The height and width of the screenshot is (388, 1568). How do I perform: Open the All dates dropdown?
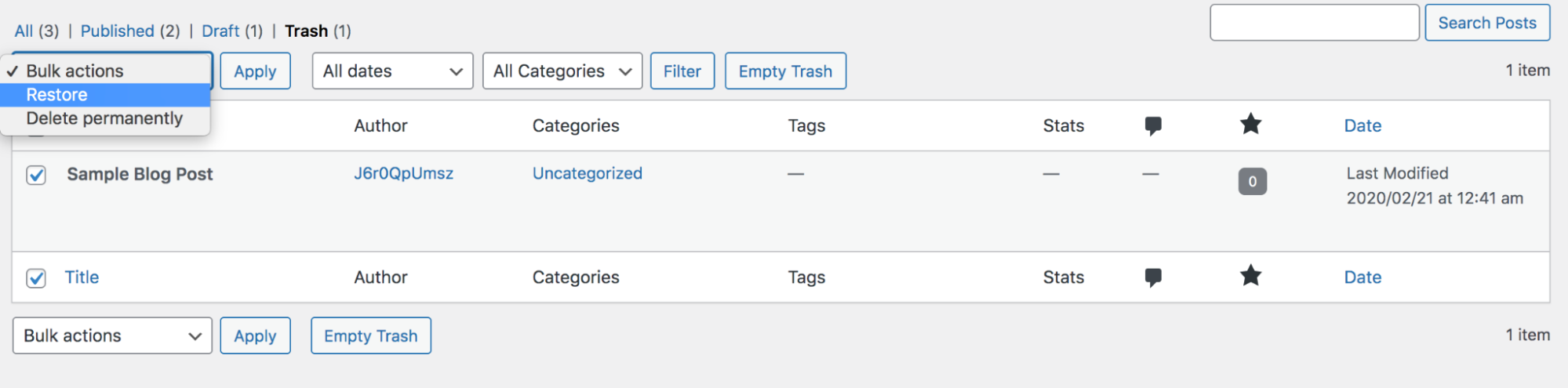click(392, 71)
